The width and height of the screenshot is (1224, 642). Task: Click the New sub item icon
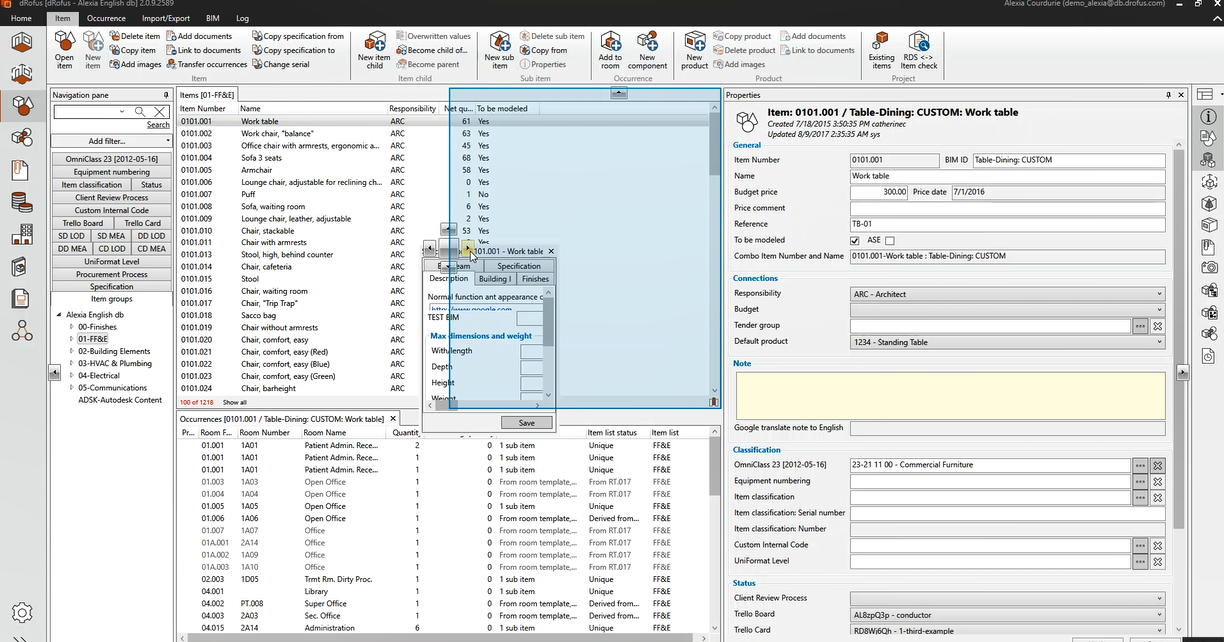(498, 48)
